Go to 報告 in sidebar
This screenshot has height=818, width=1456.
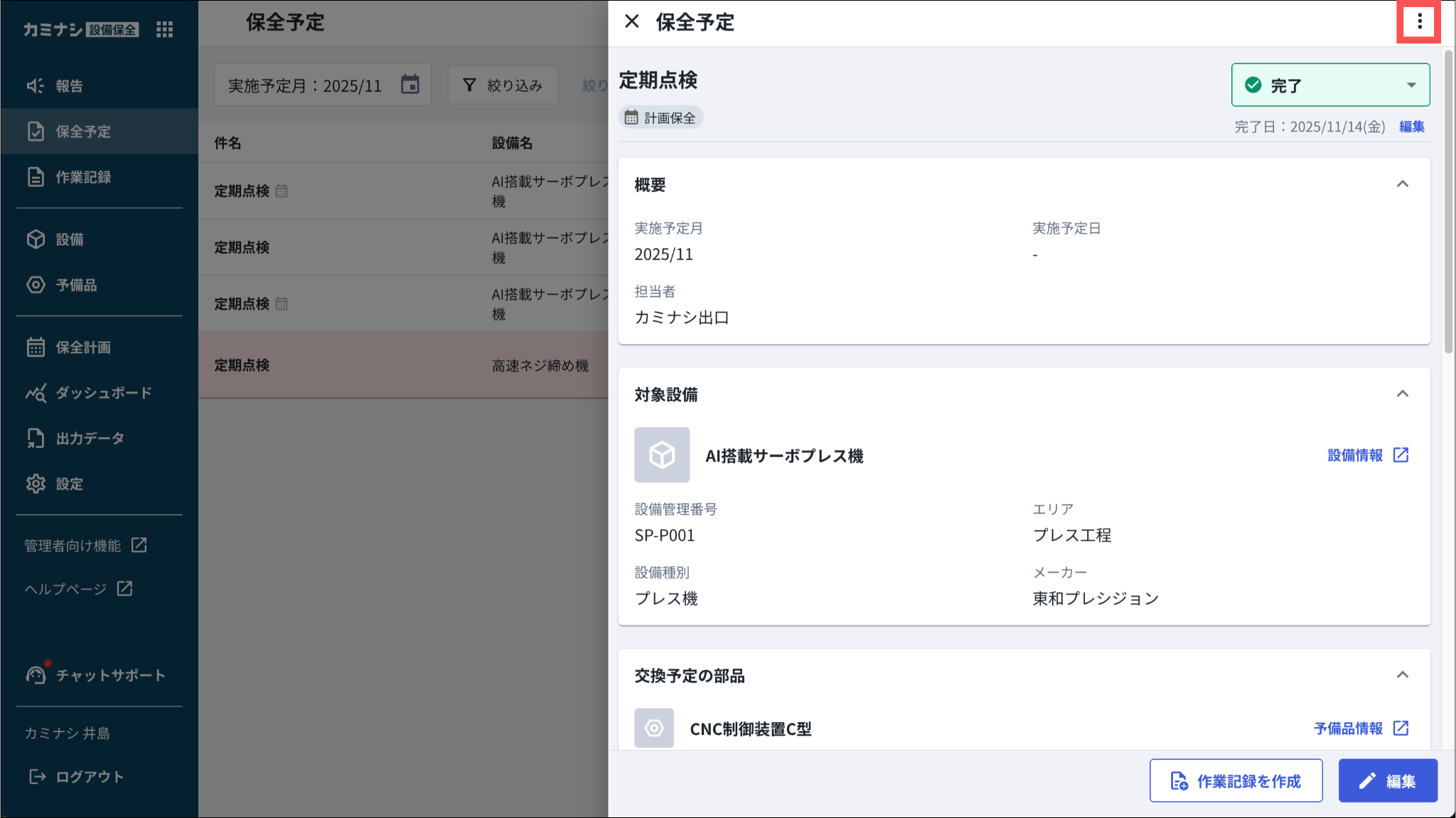pyautogui.click(x=69, y=86)
